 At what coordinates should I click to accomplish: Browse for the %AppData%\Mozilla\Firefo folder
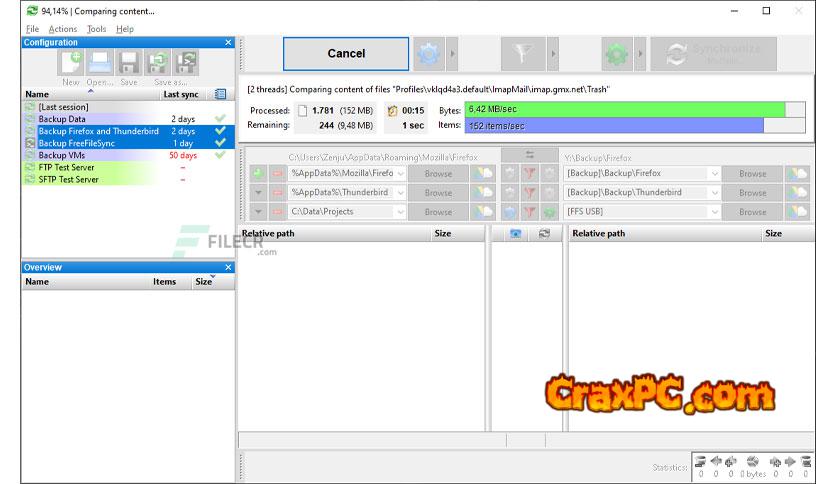coord(438,174)
